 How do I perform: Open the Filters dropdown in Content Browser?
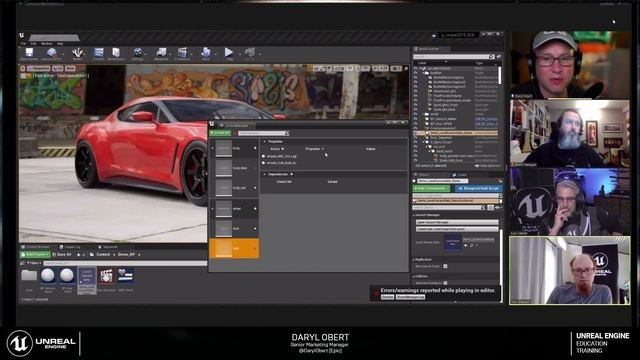(33, 263)
